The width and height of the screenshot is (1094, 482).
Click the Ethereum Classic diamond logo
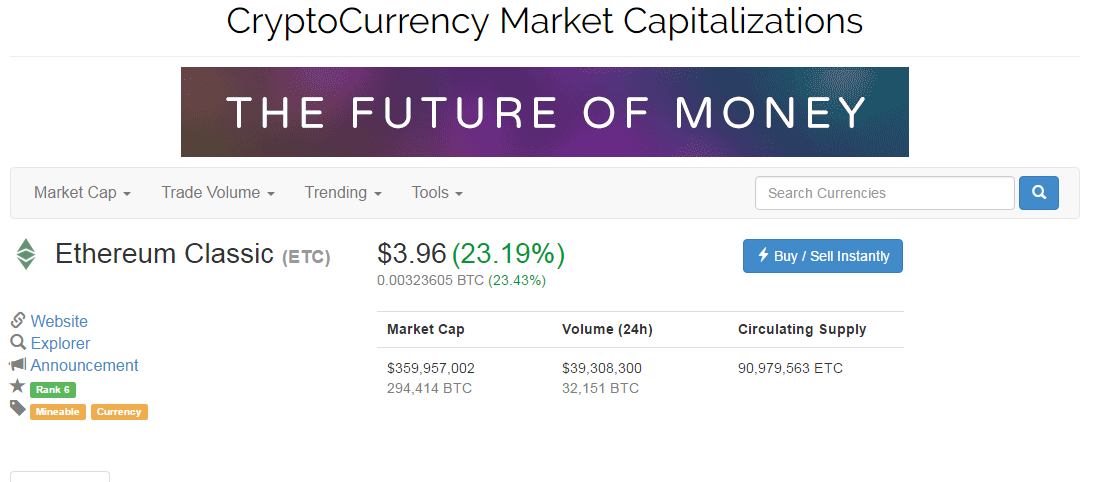coord(25,254)
